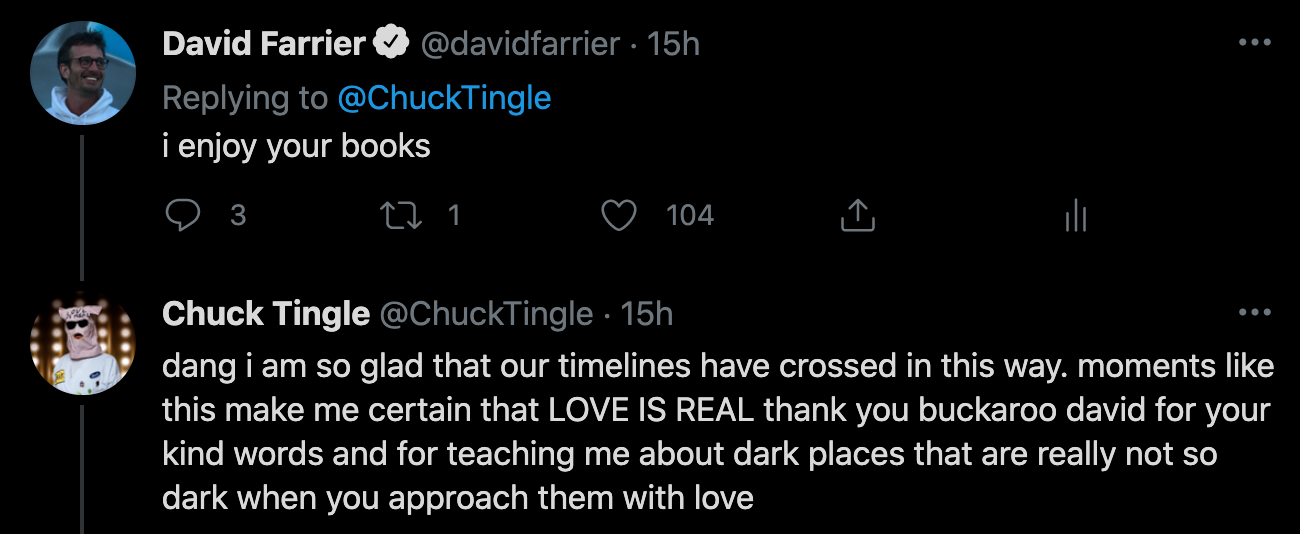This screenshot has width=1300, height=534.
Task: Click the @davidfarrier handle
Action: 519,44
